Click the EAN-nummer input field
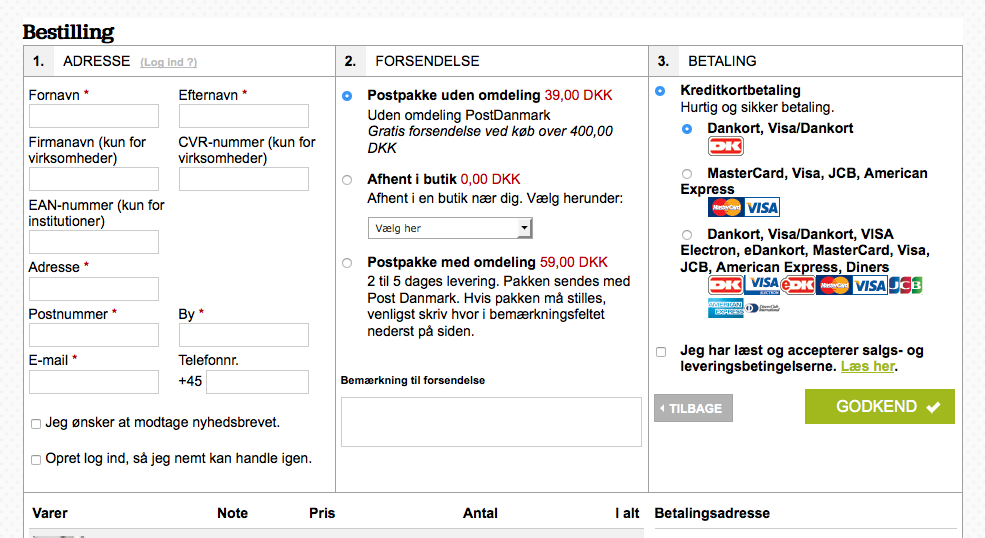 94,242
